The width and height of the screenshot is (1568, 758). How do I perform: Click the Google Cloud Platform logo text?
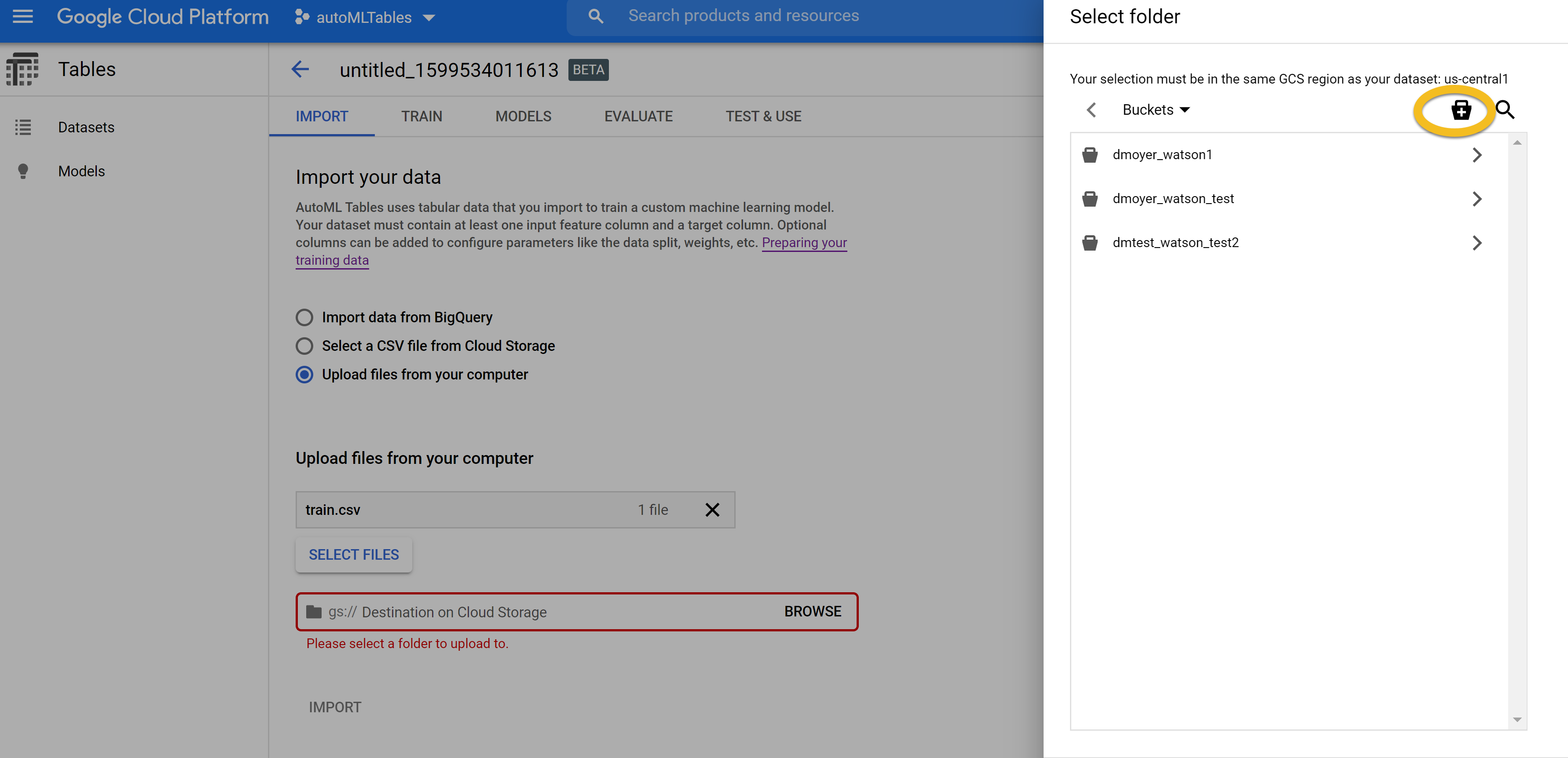(x=162, y=17)
